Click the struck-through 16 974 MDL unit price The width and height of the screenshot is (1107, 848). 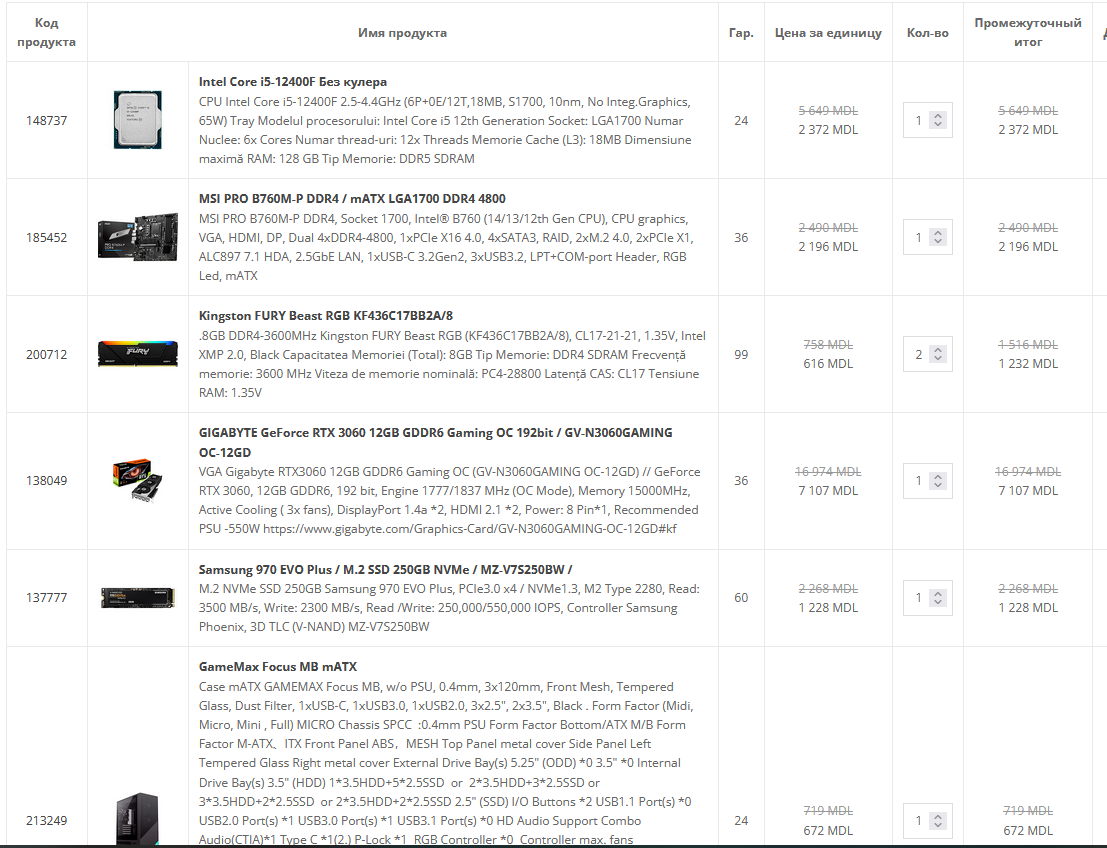828,472
